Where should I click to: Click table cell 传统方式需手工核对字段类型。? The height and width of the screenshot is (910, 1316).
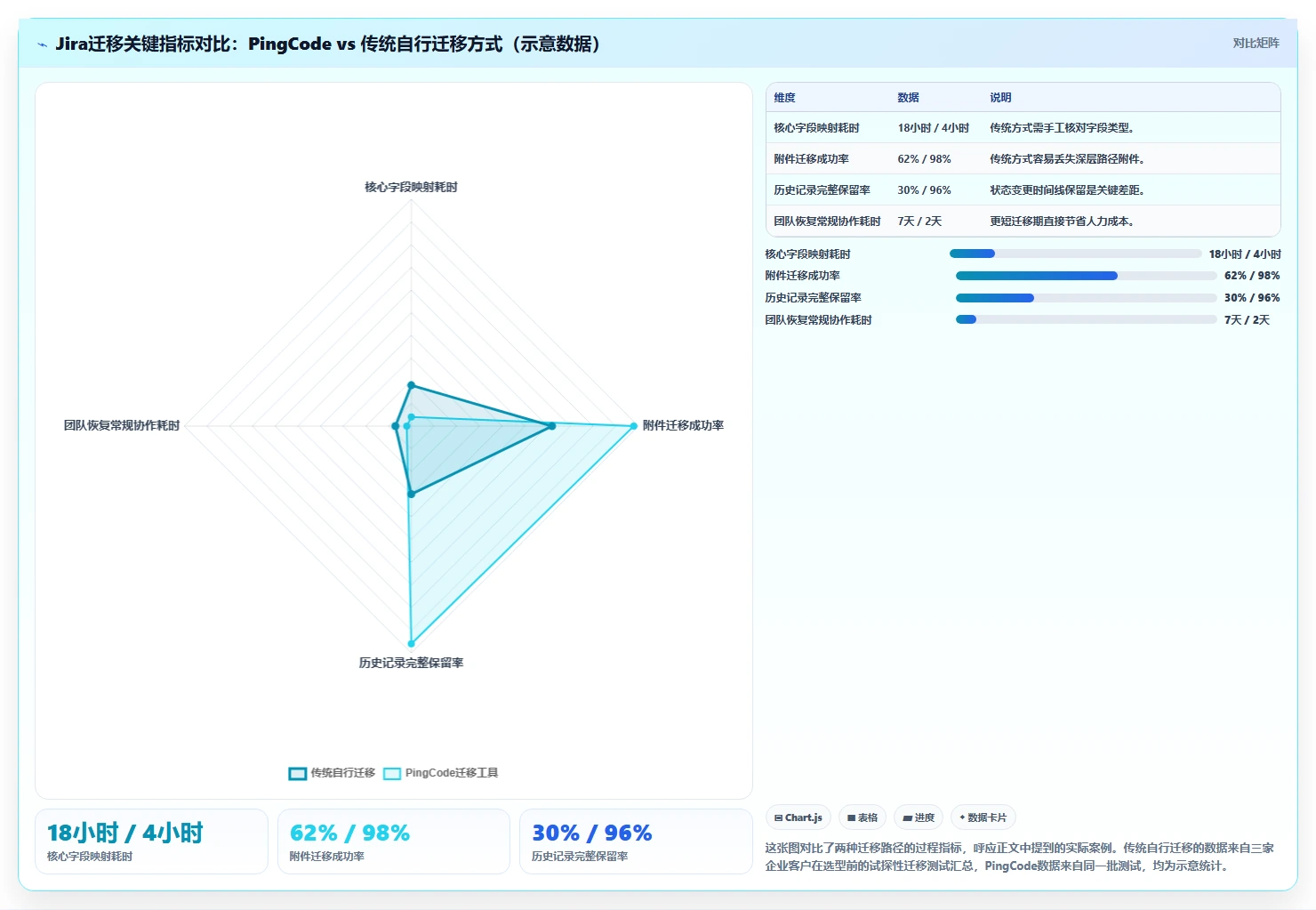point(1063,128)
